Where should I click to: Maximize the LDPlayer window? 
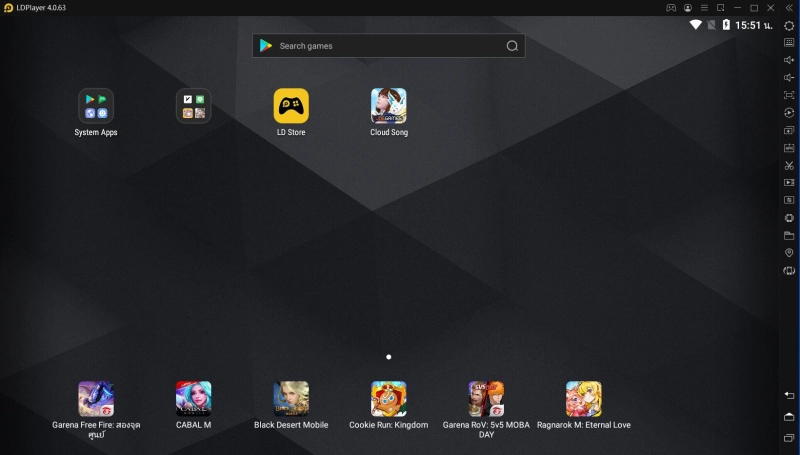pyautogui.click(x=754, y=8)
